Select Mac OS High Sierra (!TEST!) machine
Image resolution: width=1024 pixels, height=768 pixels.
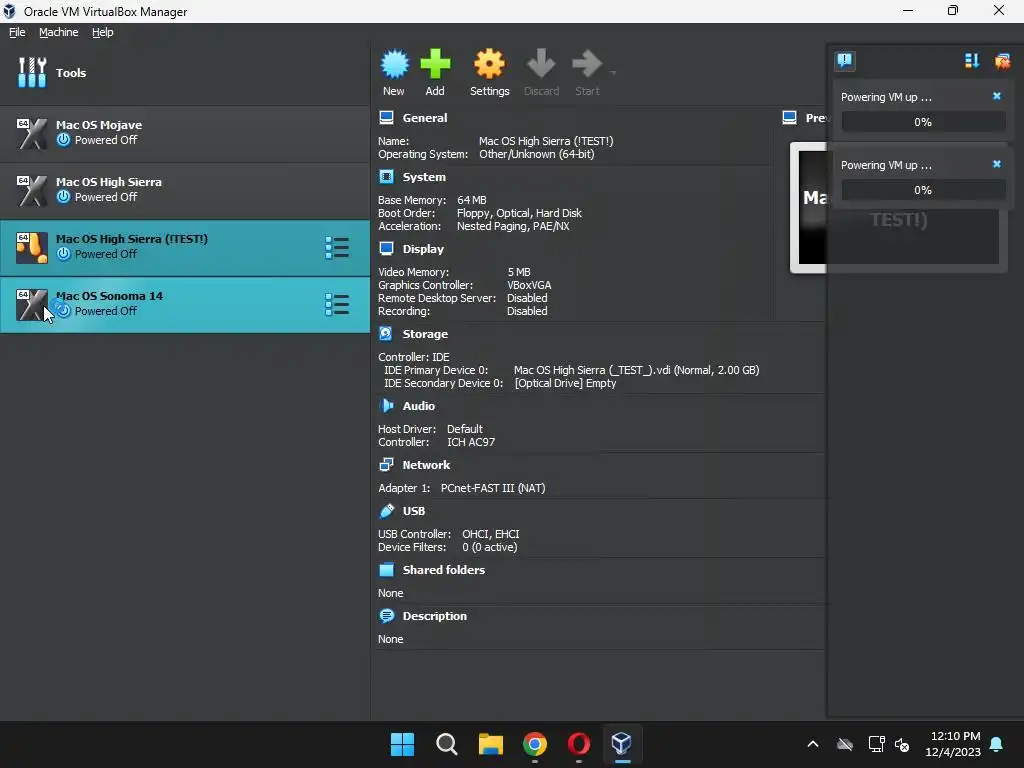pos(185,247)
